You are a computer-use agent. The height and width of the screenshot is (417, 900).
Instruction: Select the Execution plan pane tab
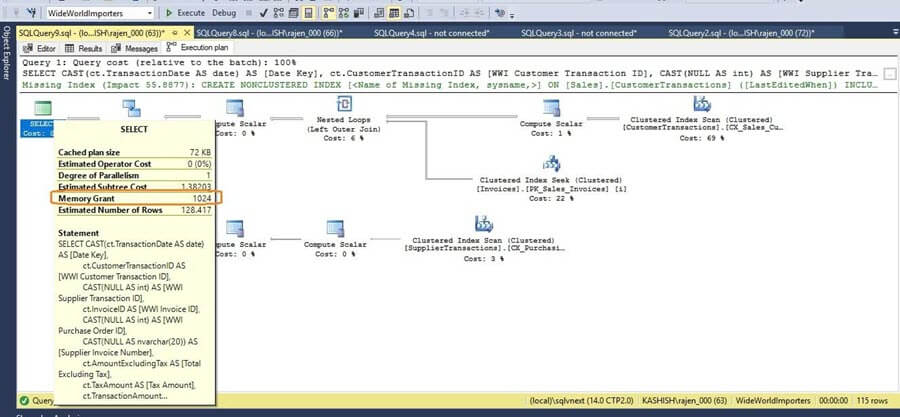coord(197,48)
